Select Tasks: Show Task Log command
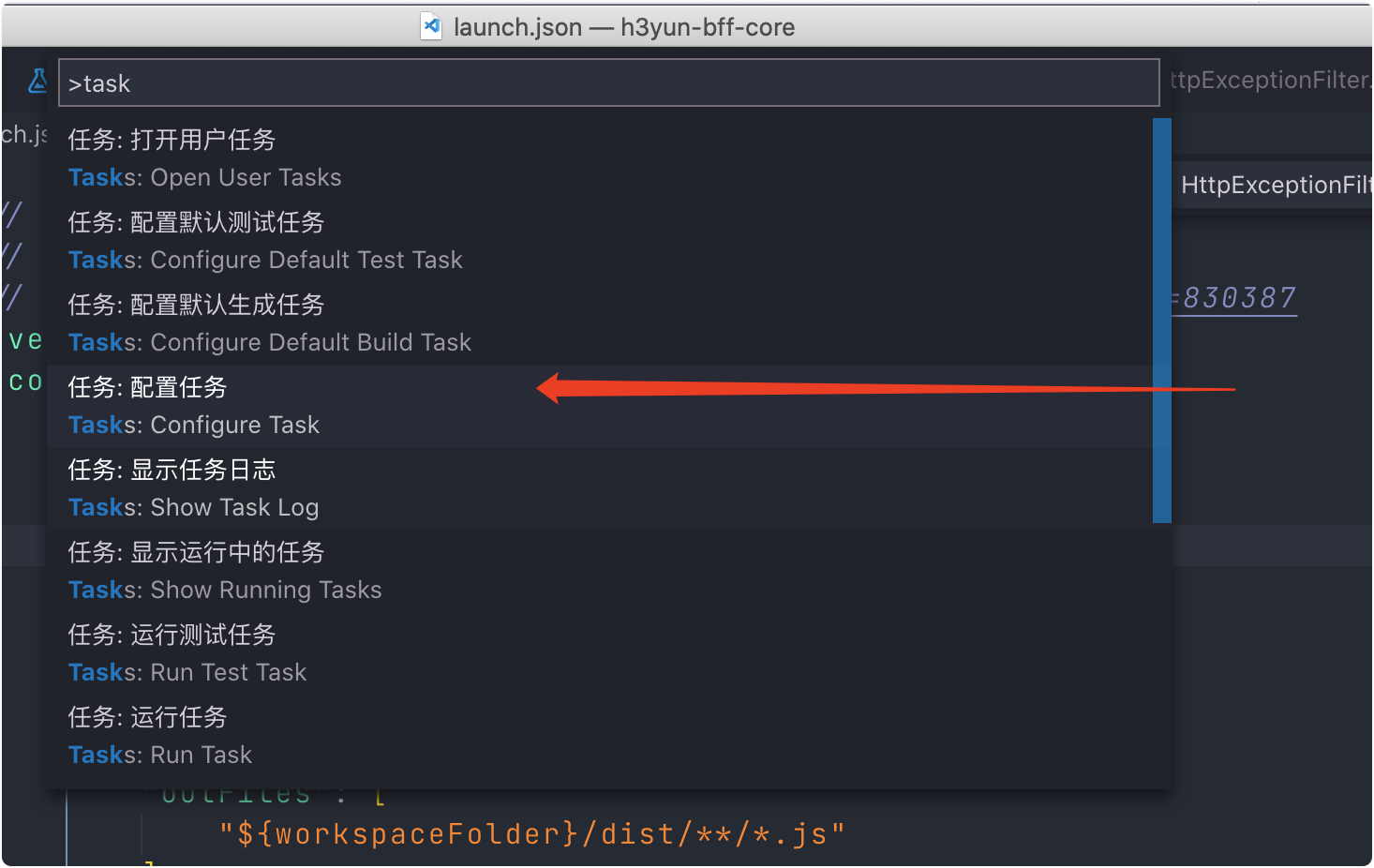Viewport: 1374px width, 868px height. pos(600,489)
